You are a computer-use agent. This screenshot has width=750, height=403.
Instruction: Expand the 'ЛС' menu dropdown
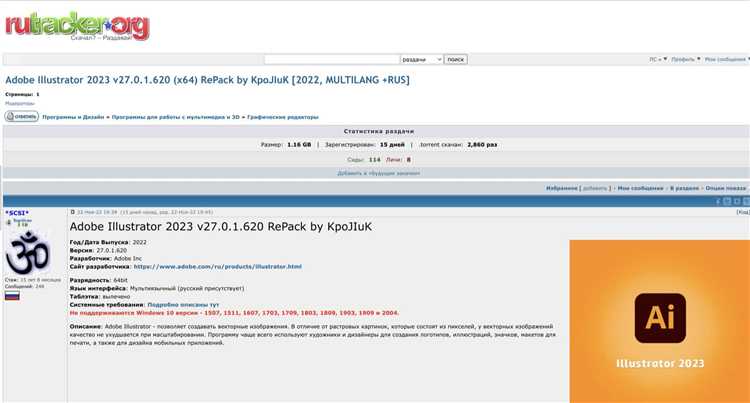tap(658, 59)
